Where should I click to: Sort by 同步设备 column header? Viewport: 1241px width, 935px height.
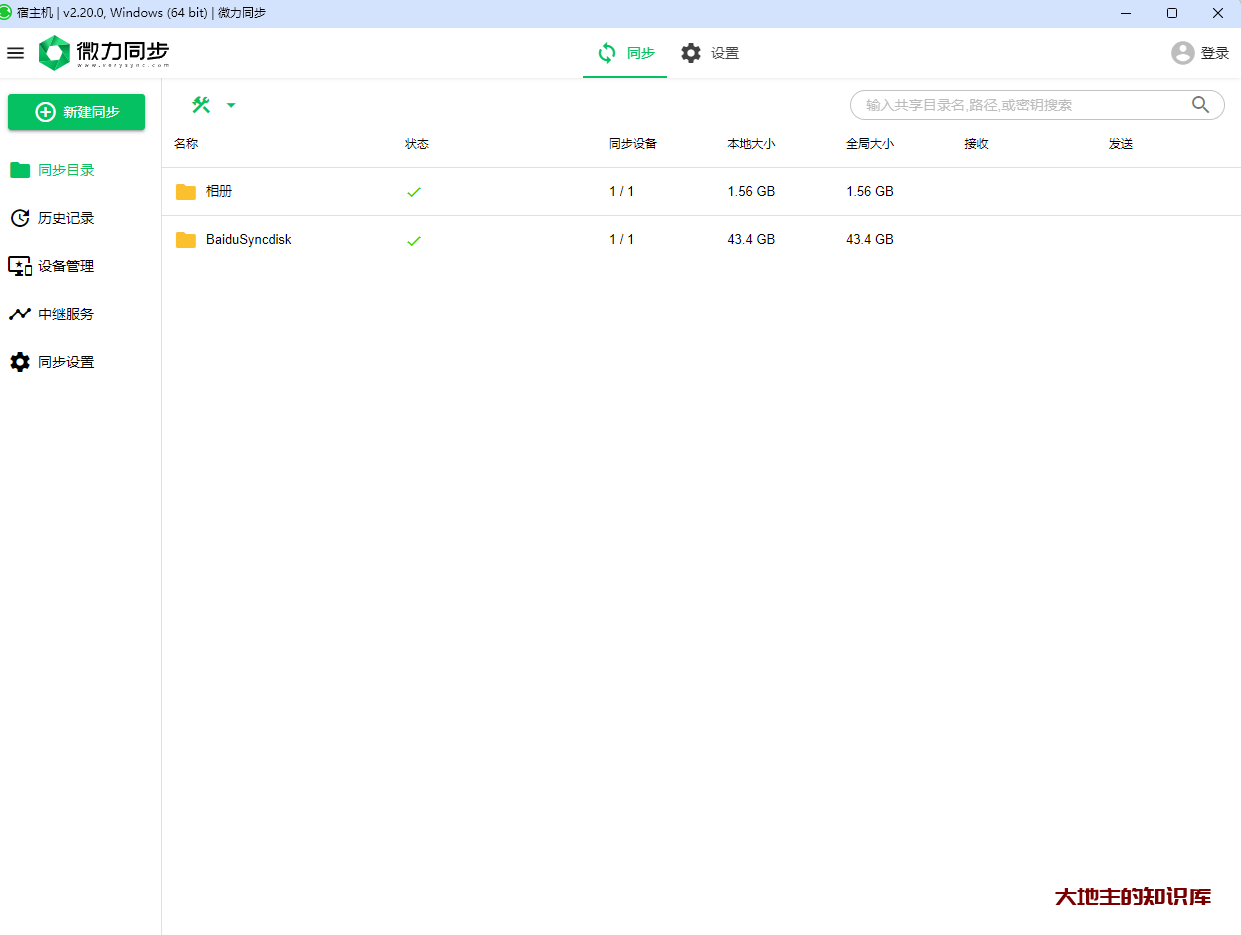pos(633,144)
